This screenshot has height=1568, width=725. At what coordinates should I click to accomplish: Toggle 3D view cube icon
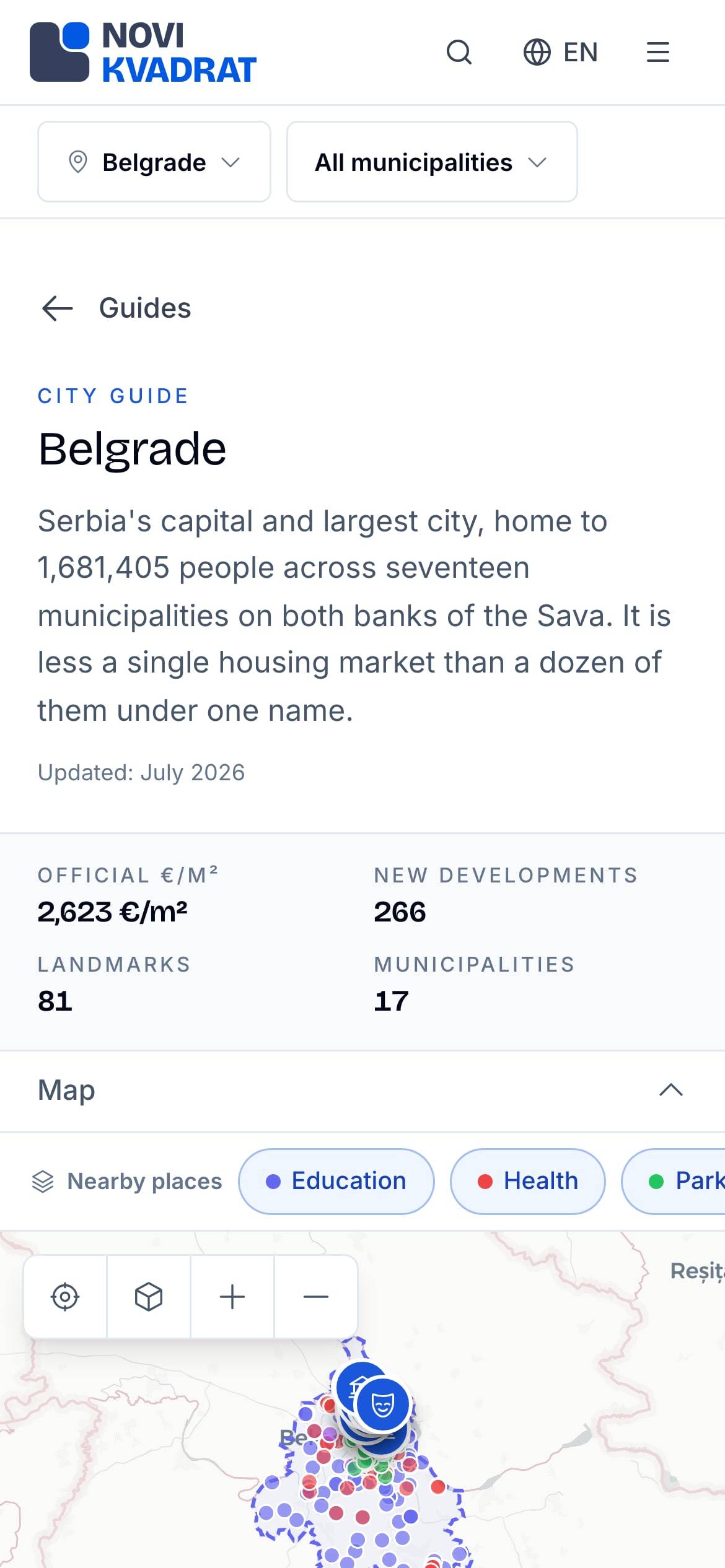click(x=149, y=1296)
